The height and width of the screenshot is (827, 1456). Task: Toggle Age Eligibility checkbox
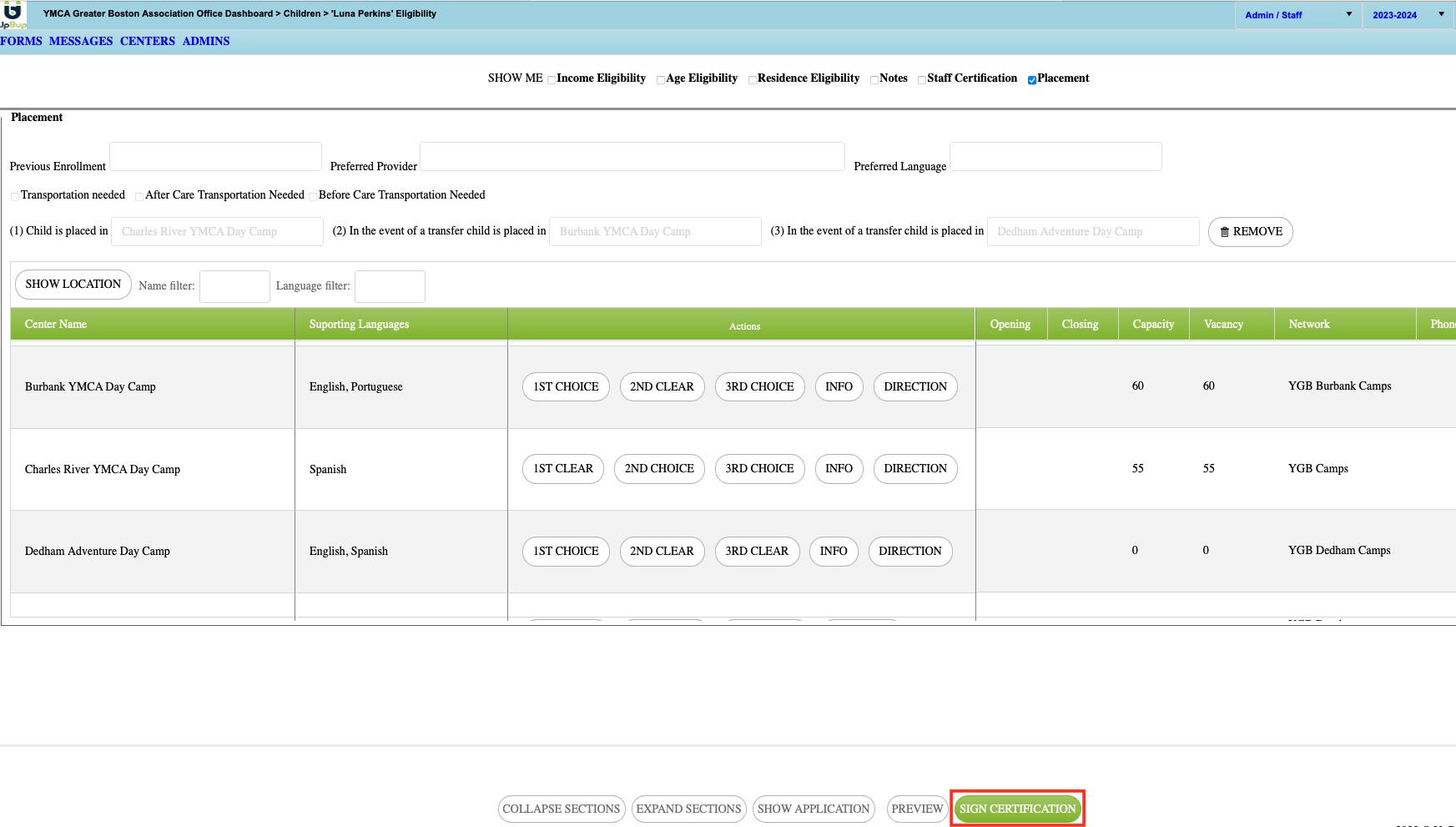pyautogui.click(x=661, y=80)
